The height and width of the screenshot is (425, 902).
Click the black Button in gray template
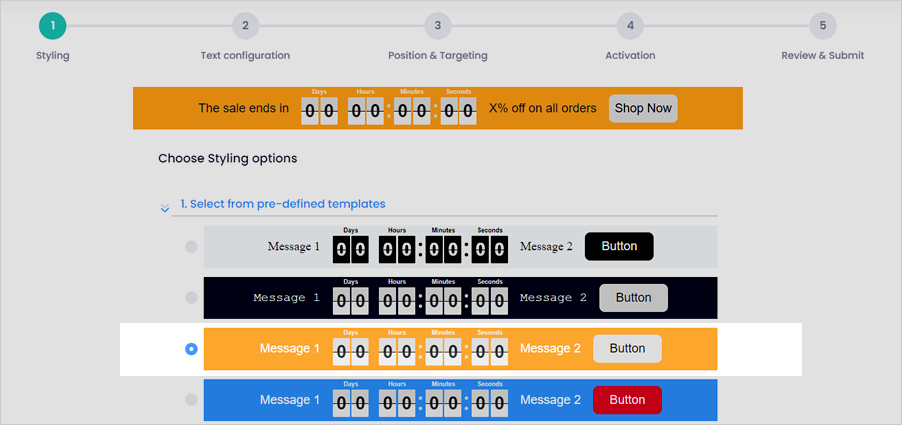(x=619, y=246)
